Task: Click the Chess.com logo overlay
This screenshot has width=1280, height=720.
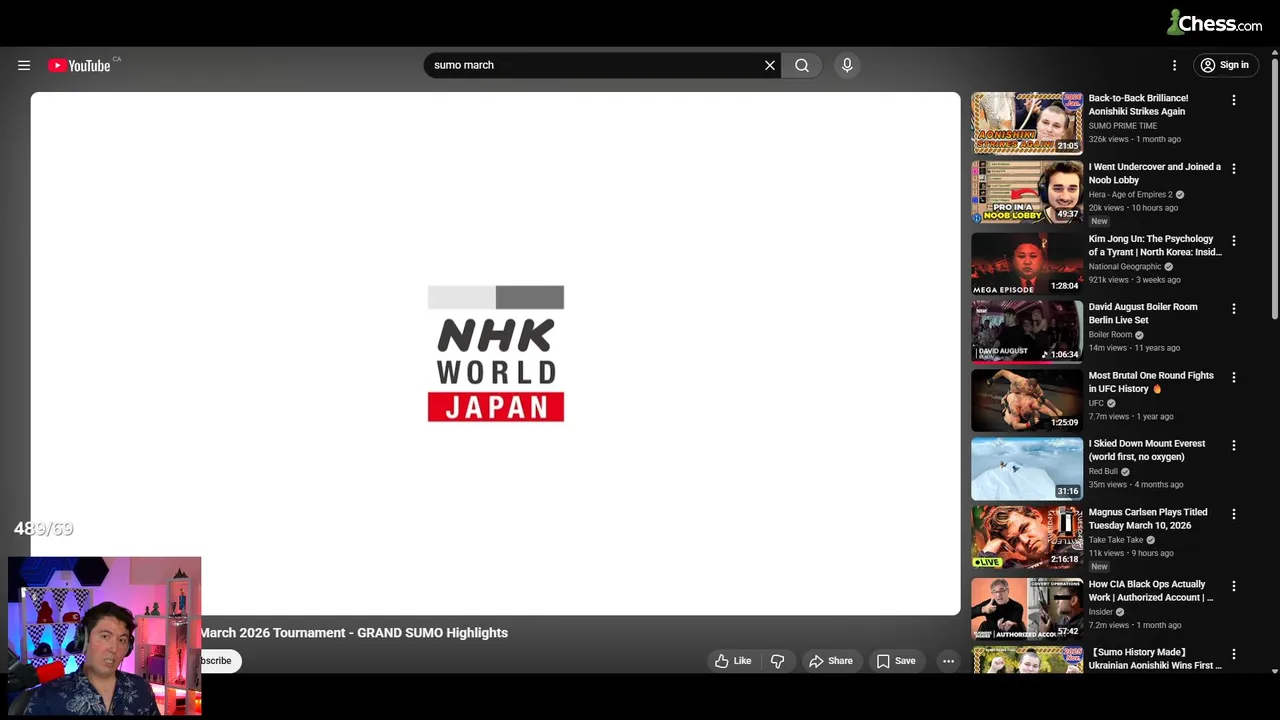Action: click(1214, 22)
